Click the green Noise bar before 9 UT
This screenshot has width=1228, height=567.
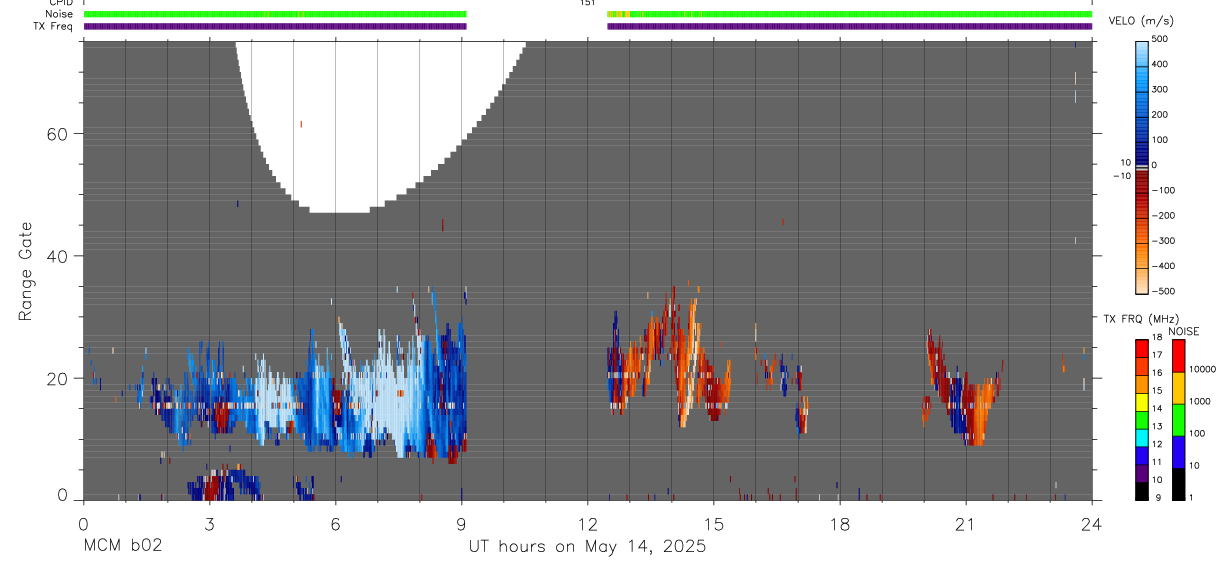point(275,14)
